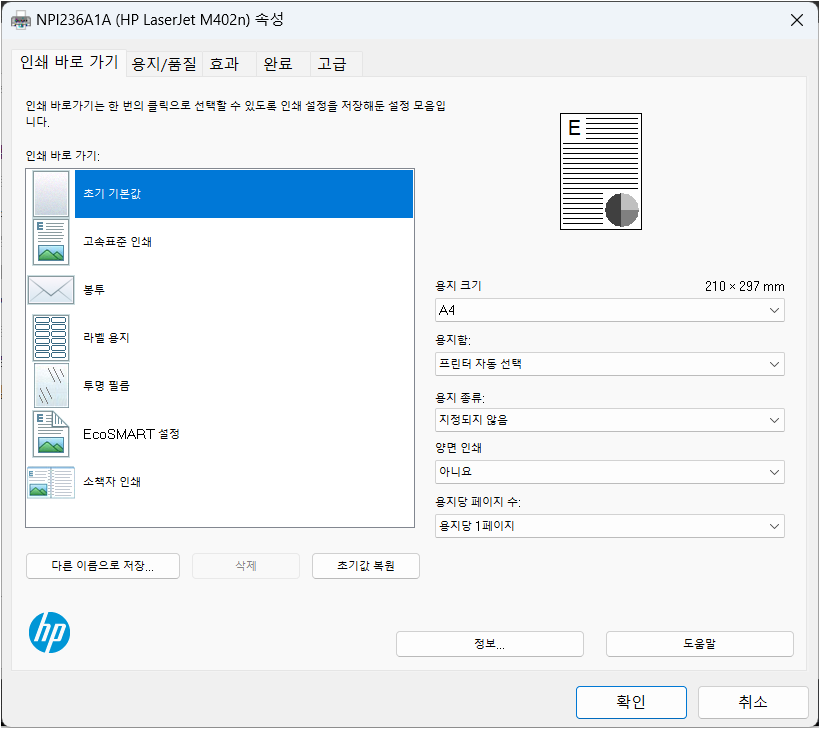
Task: Open the 용지함 프린터 자동 선택 dropdown
Action: [x=609, y=364]
